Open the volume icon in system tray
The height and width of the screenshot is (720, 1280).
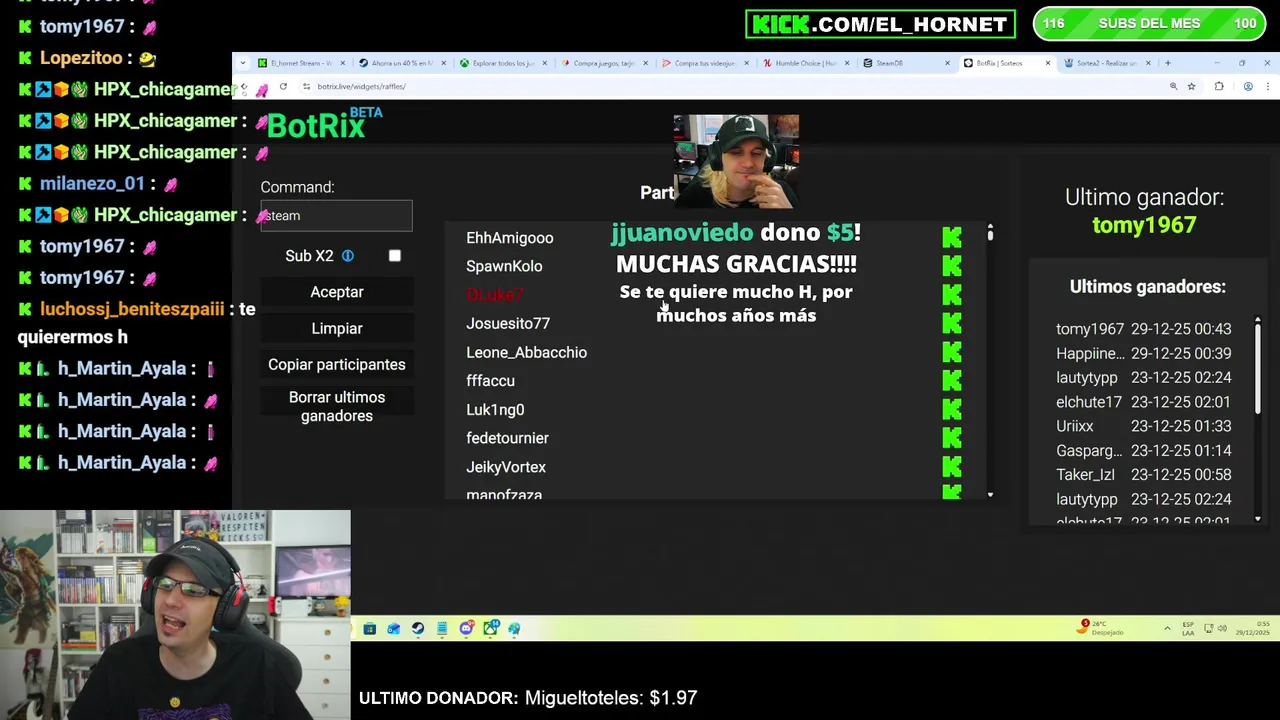1222,628
